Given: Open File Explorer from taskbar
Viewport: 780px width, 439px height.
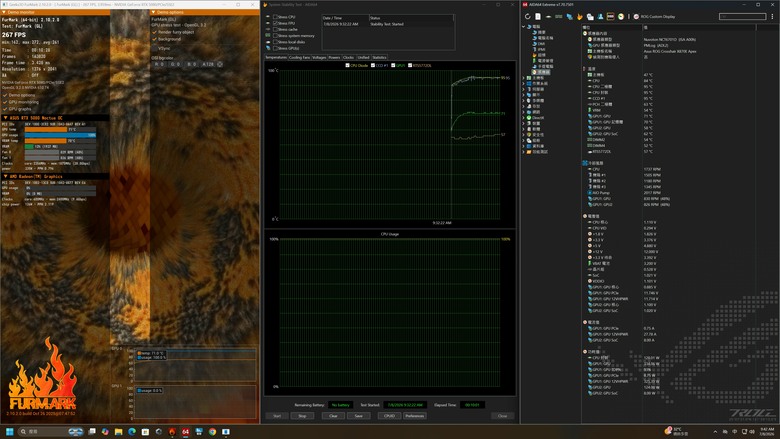Looking at the screenshot, I should click(x=118, y=432).
